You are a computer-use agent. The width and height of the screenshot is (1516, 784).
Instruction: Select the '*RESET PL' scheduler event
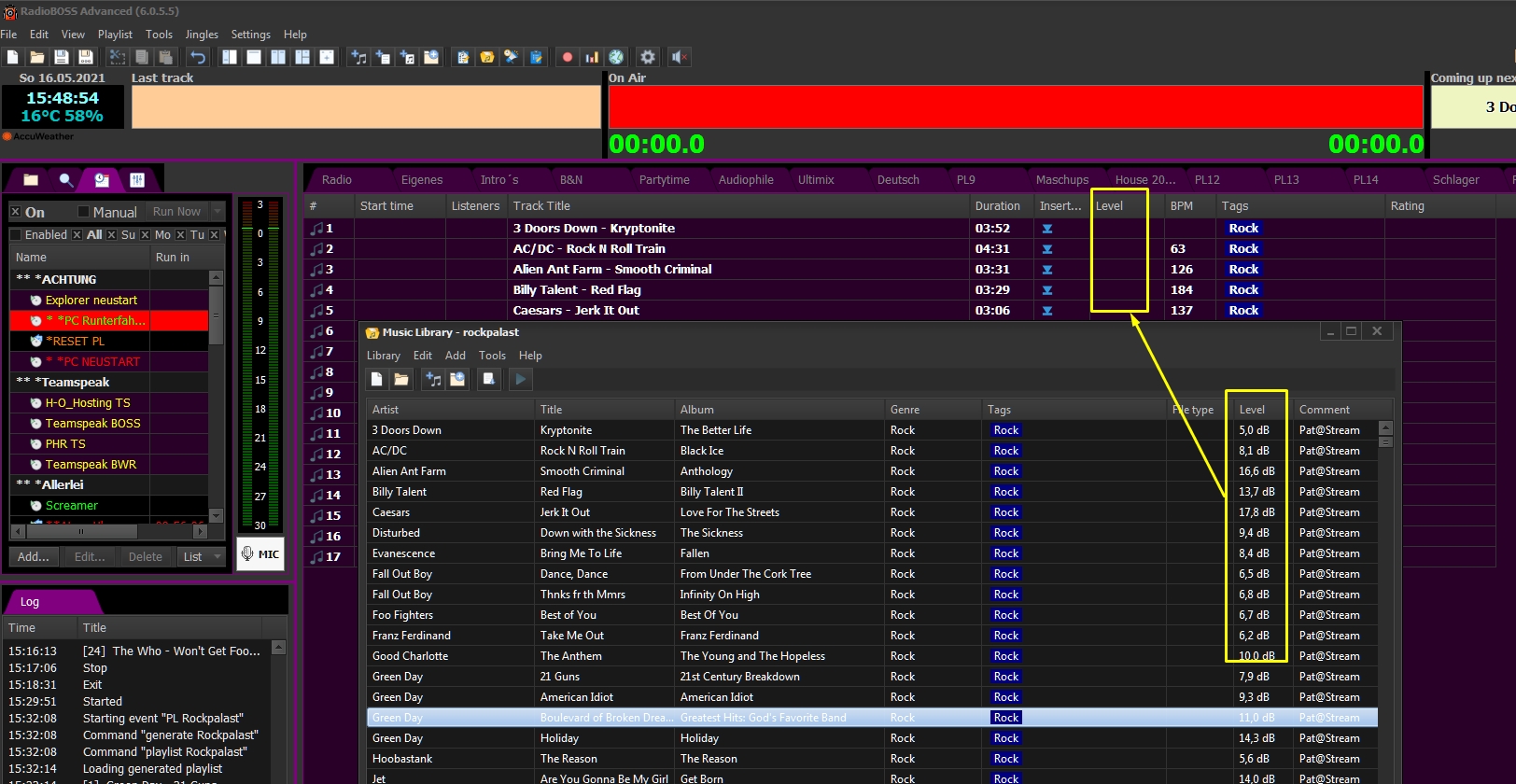click(109, 342)
